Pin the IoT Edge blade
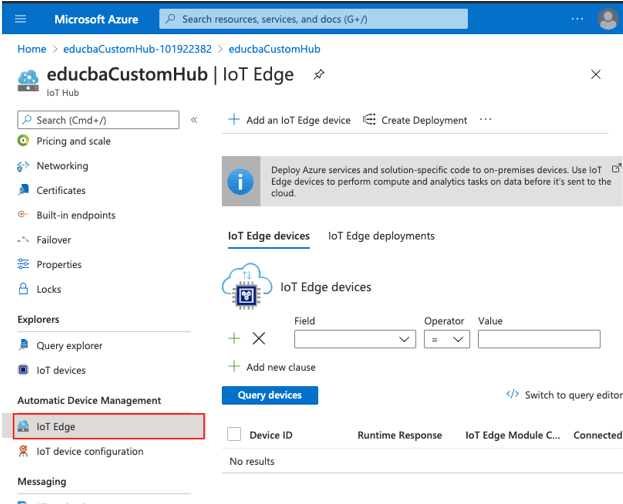This screenshot has width=623, height=504. click(x=319, y=74)
